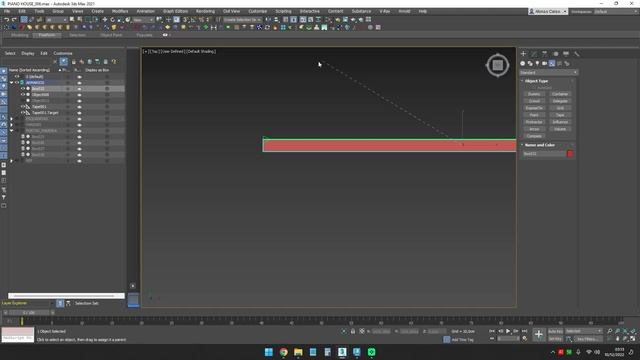640x360 pixels.
Task: Click the Tape helper button
Action: 560,115
